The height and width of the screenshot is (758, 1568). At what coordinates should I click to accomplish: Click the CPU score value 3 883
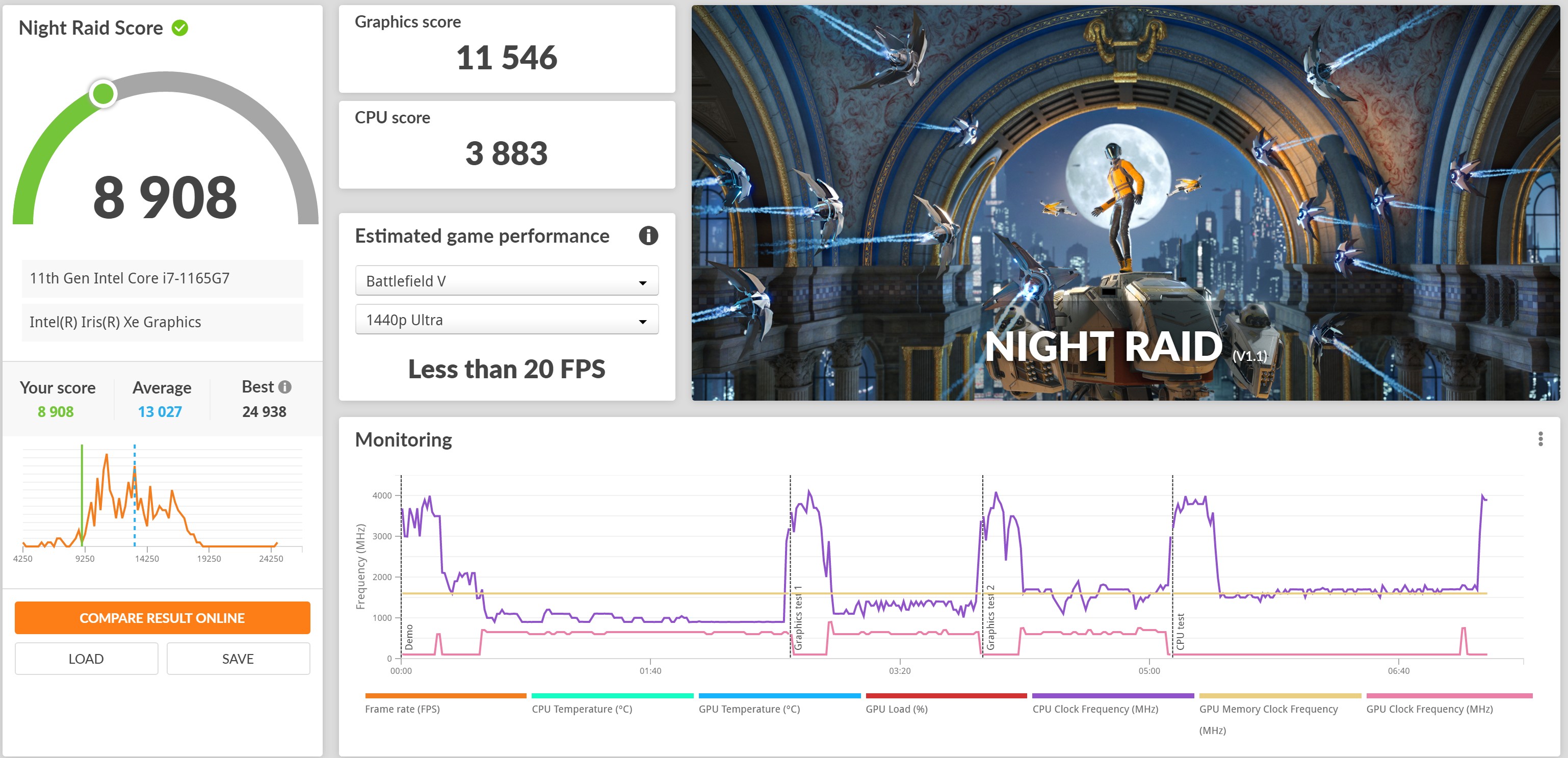506,153
